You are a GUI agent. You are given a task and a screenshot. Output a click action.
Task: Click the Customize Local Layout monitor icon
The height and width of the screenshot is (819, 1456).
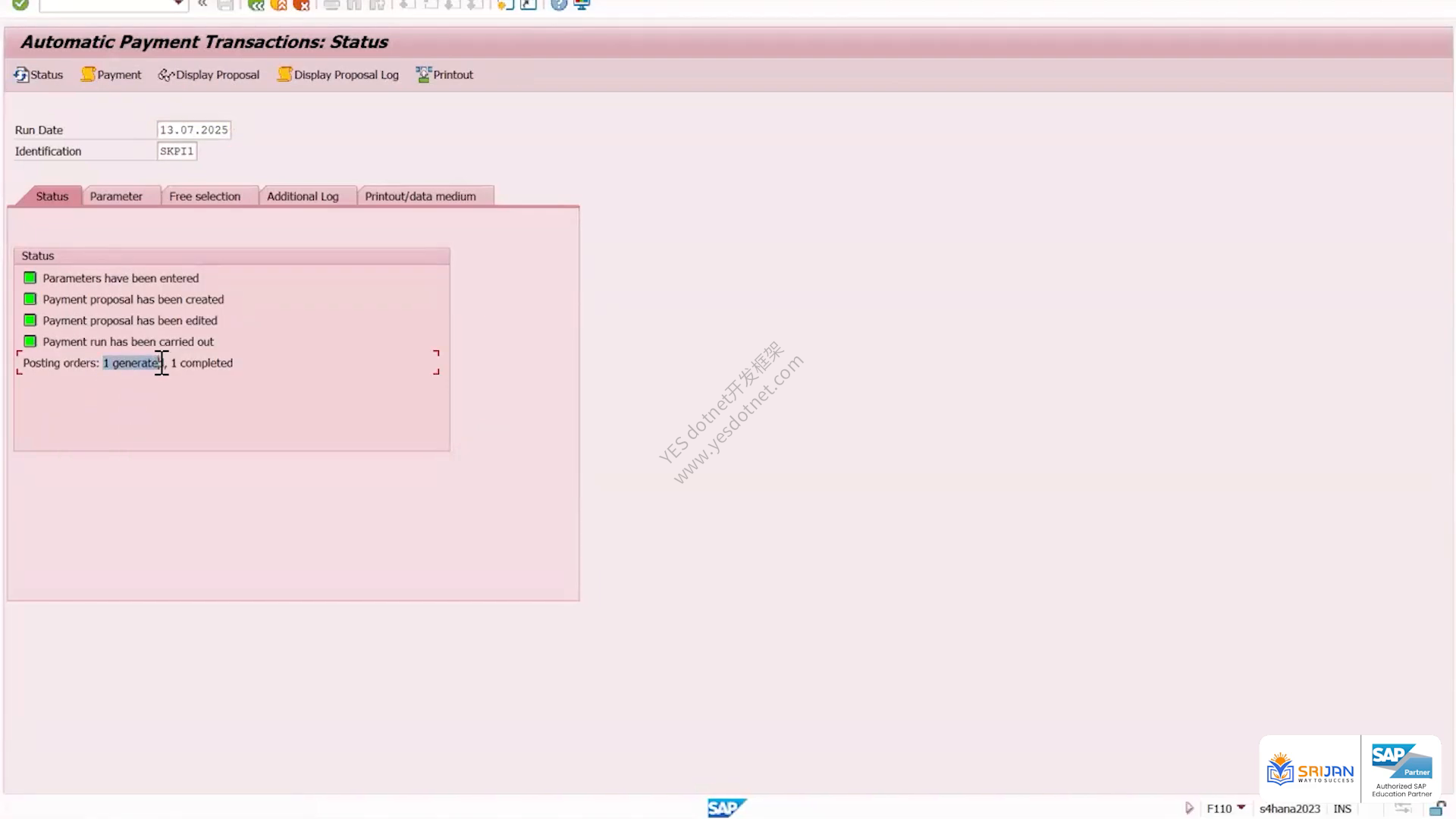(582, 5)
